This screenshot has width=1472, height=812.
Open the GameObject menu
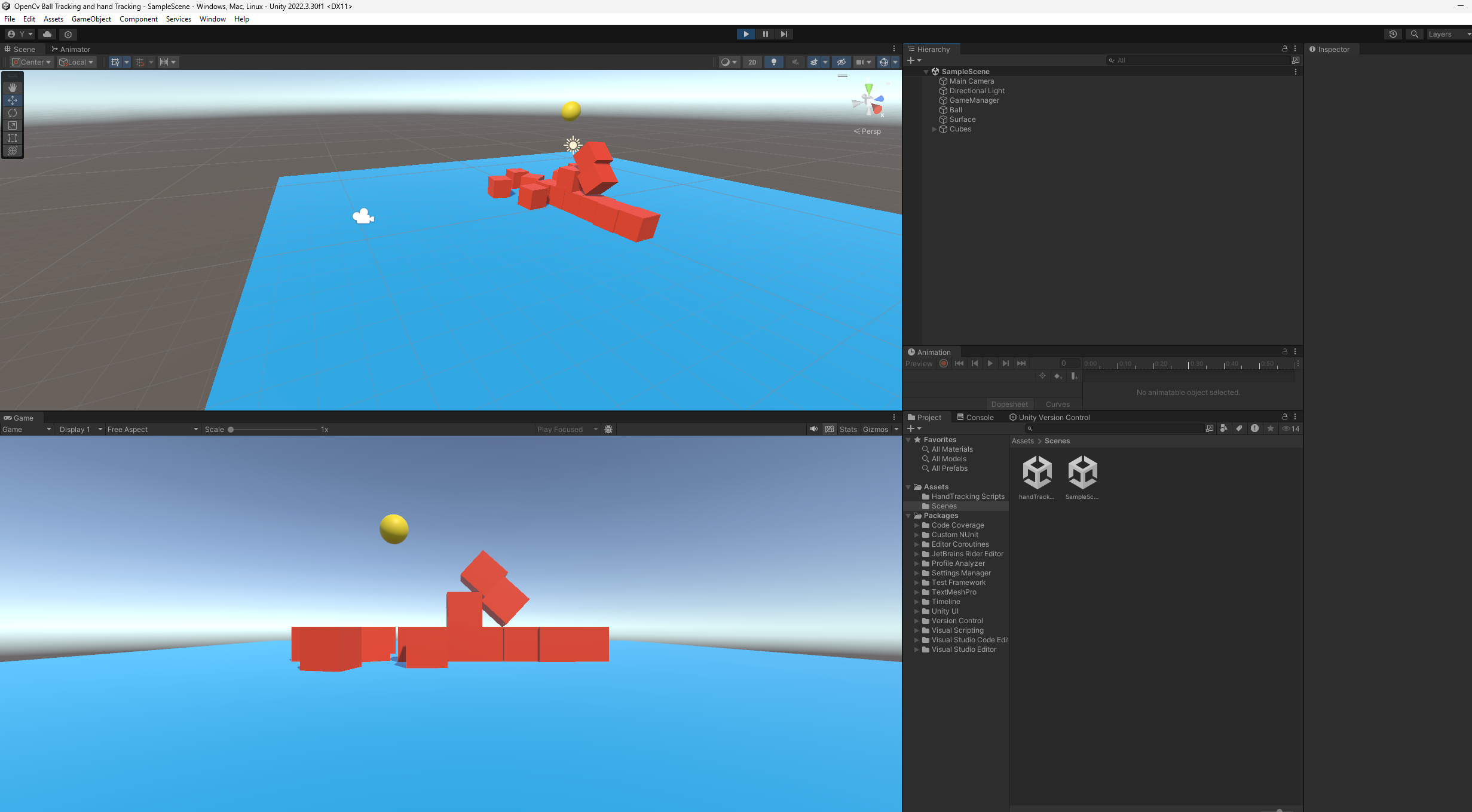pyautogui.click(x=91, y=19)
